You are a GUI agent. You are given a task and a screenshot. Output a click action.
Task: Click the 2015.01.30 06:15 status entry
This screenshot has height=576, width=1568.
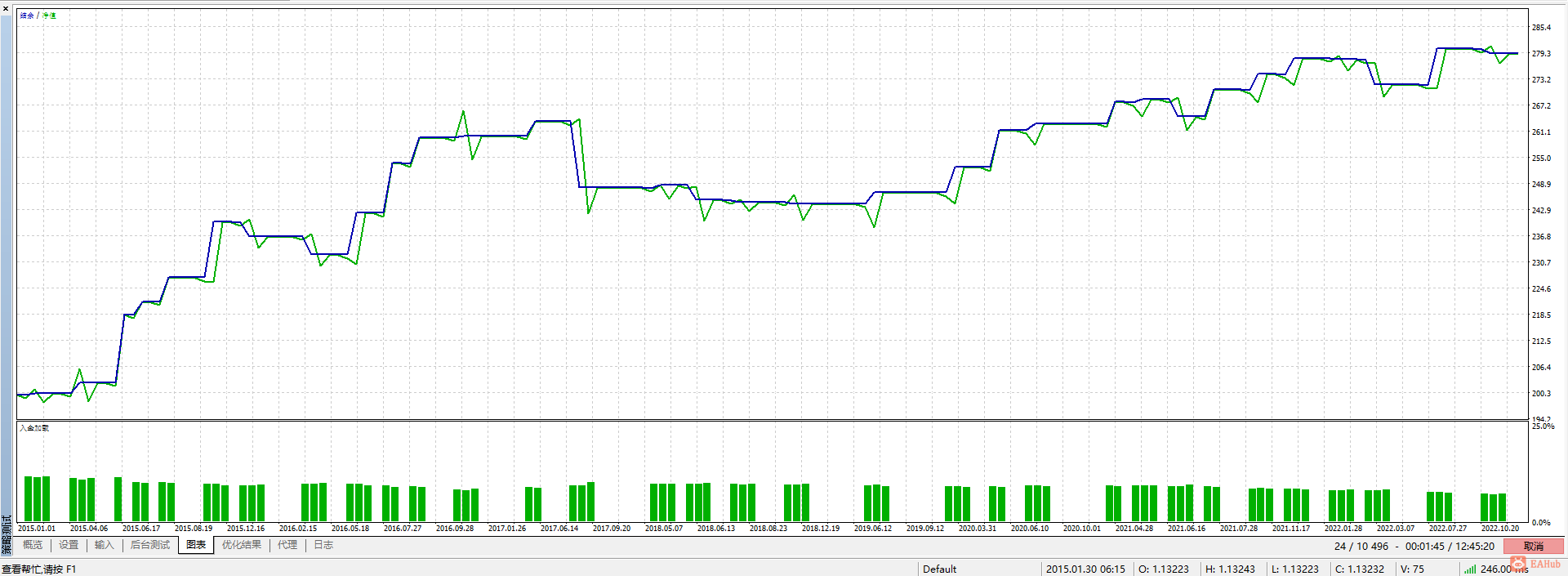point(1085,569)
